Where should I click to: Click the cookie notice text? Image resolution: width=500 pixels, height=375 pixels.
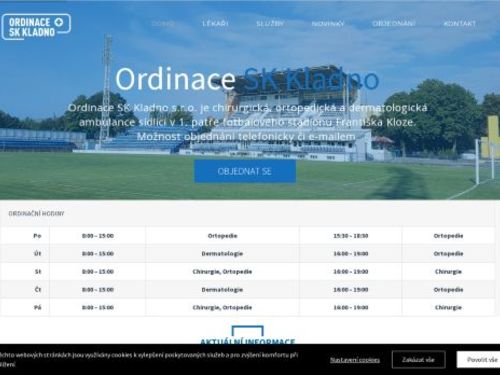(x=149, y=360)
